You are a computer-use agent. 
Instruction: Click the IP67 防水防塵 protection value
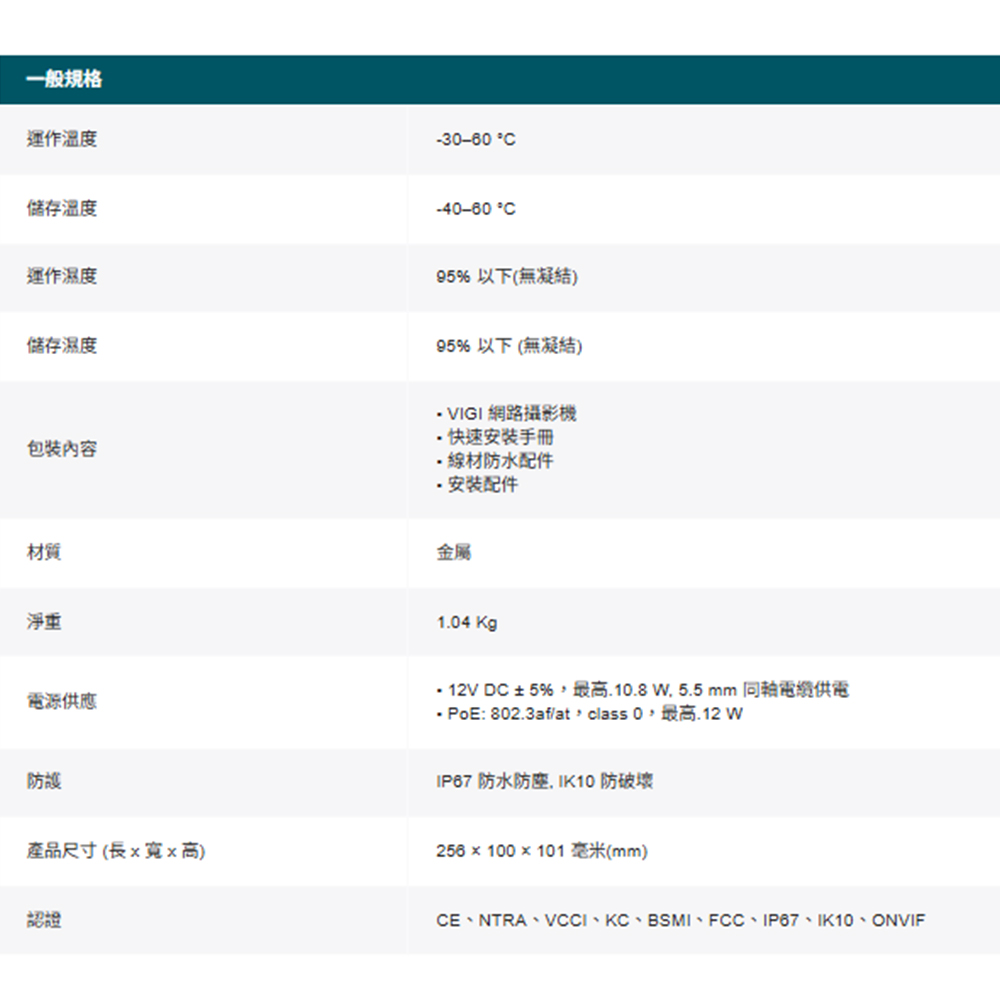click(545, 781)
